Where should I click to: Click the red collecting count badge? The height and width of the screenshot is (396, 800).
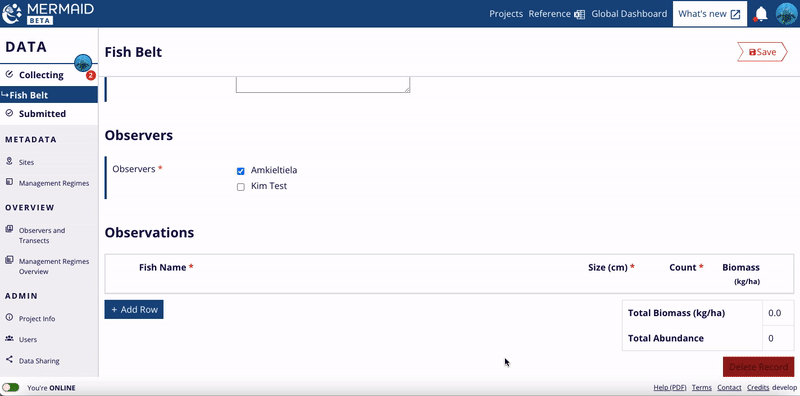91,76
